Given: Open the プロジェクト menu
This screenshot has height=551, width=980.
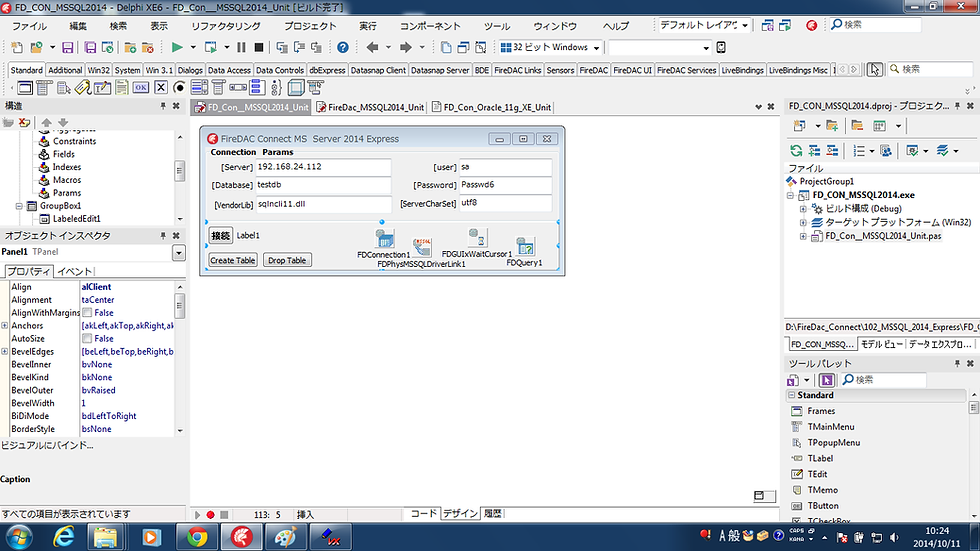Looking at the screenshot, I should point(310,26).
